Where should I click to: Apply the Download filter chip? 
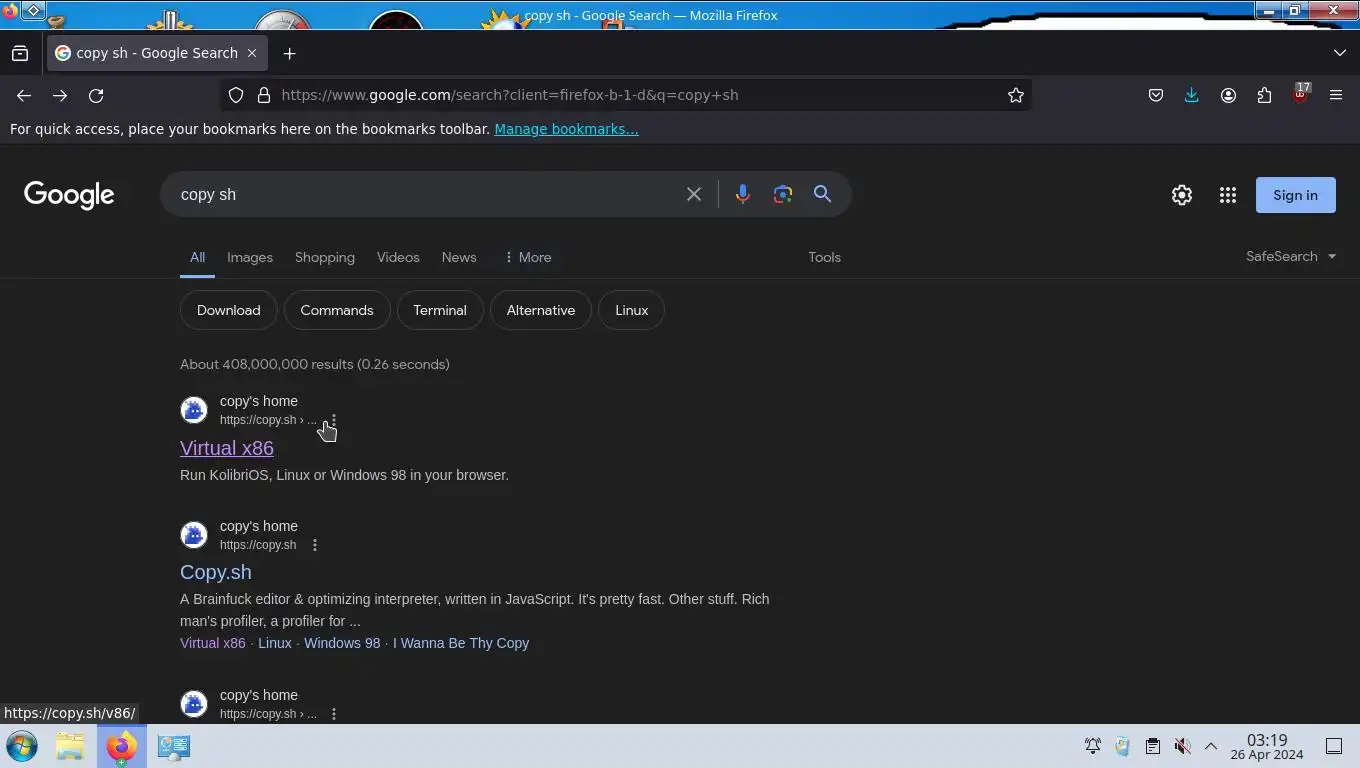pos(229,310)
